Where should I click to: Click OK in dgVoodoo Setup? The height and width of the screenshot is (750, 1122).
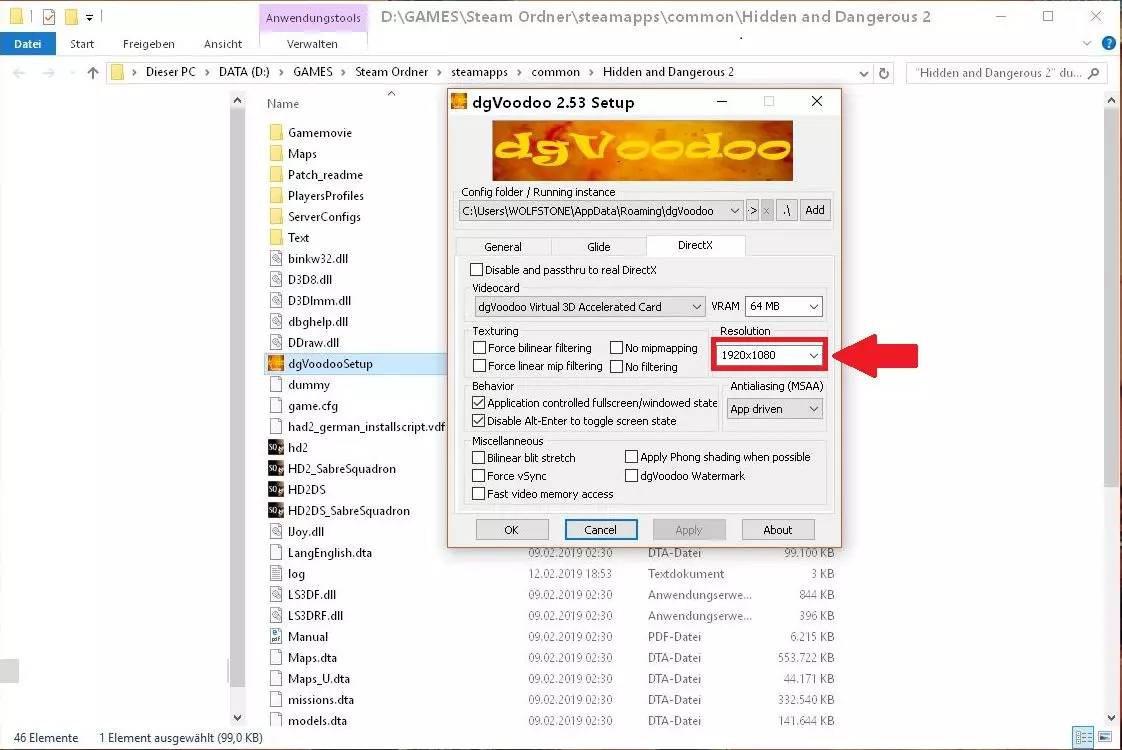coord(512,530)
